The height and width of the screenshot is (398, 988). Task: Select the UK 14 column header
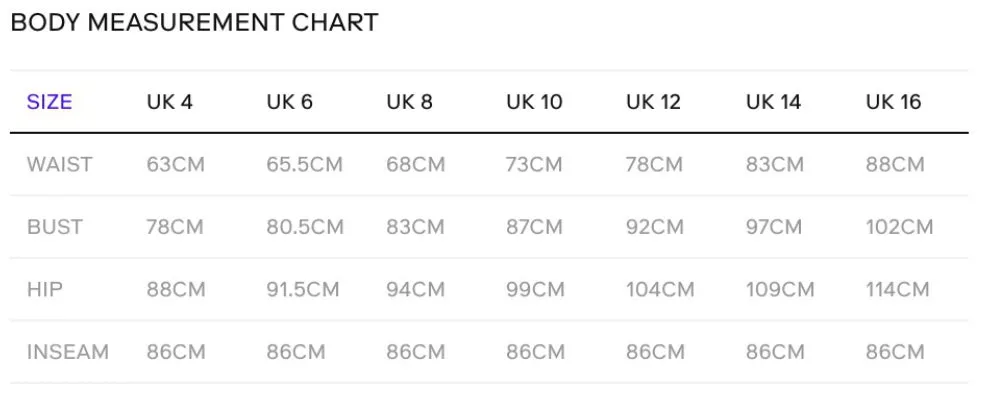coord(774,101)
